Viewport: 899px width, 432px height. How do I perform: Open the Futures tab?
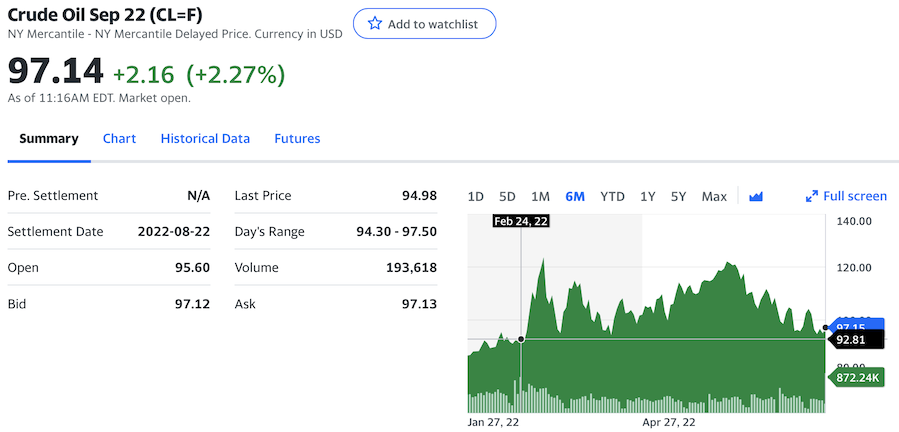pyautogui.click(x=297, y=139)
